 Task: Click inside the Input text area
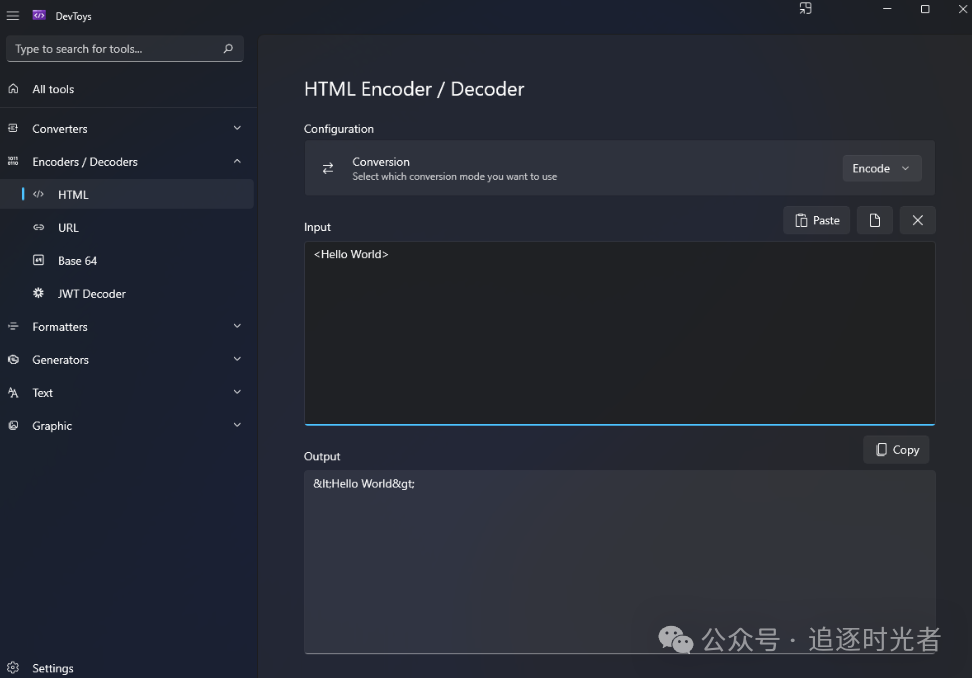[620, 333]
